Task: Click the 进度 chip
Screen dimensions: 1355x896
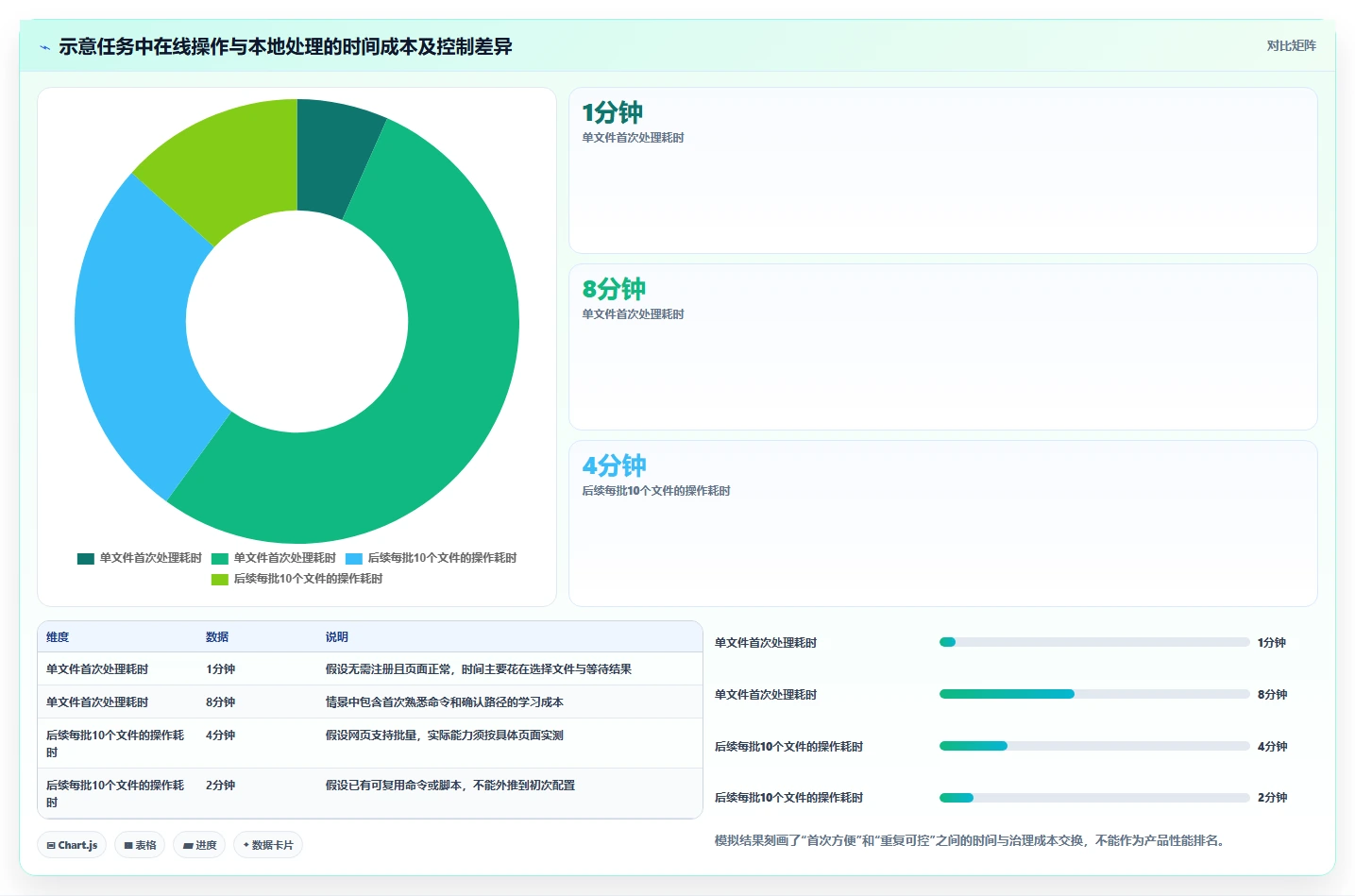Action: 199,845
